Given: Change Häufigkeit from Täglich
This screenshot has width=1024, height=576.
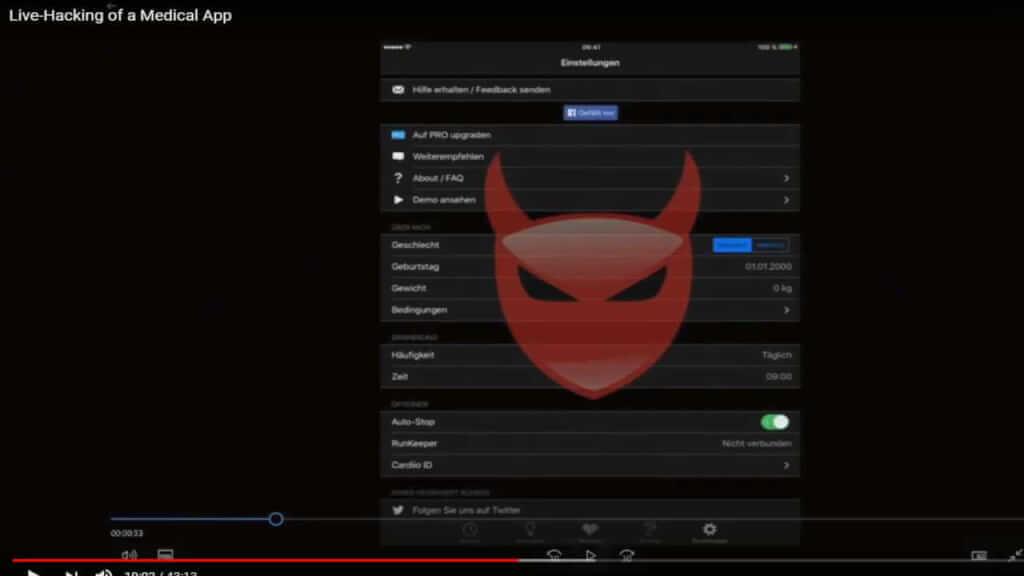Looking at the screenshot, I should [776, 355].
